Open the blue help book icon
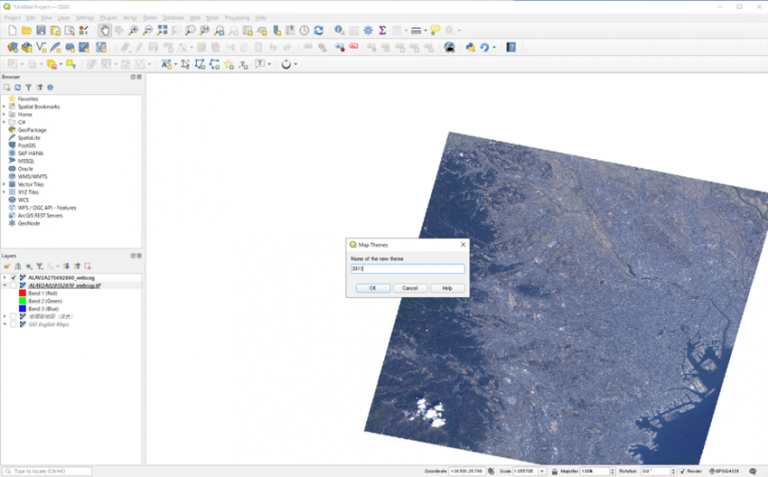 click(x=511, y=48)
